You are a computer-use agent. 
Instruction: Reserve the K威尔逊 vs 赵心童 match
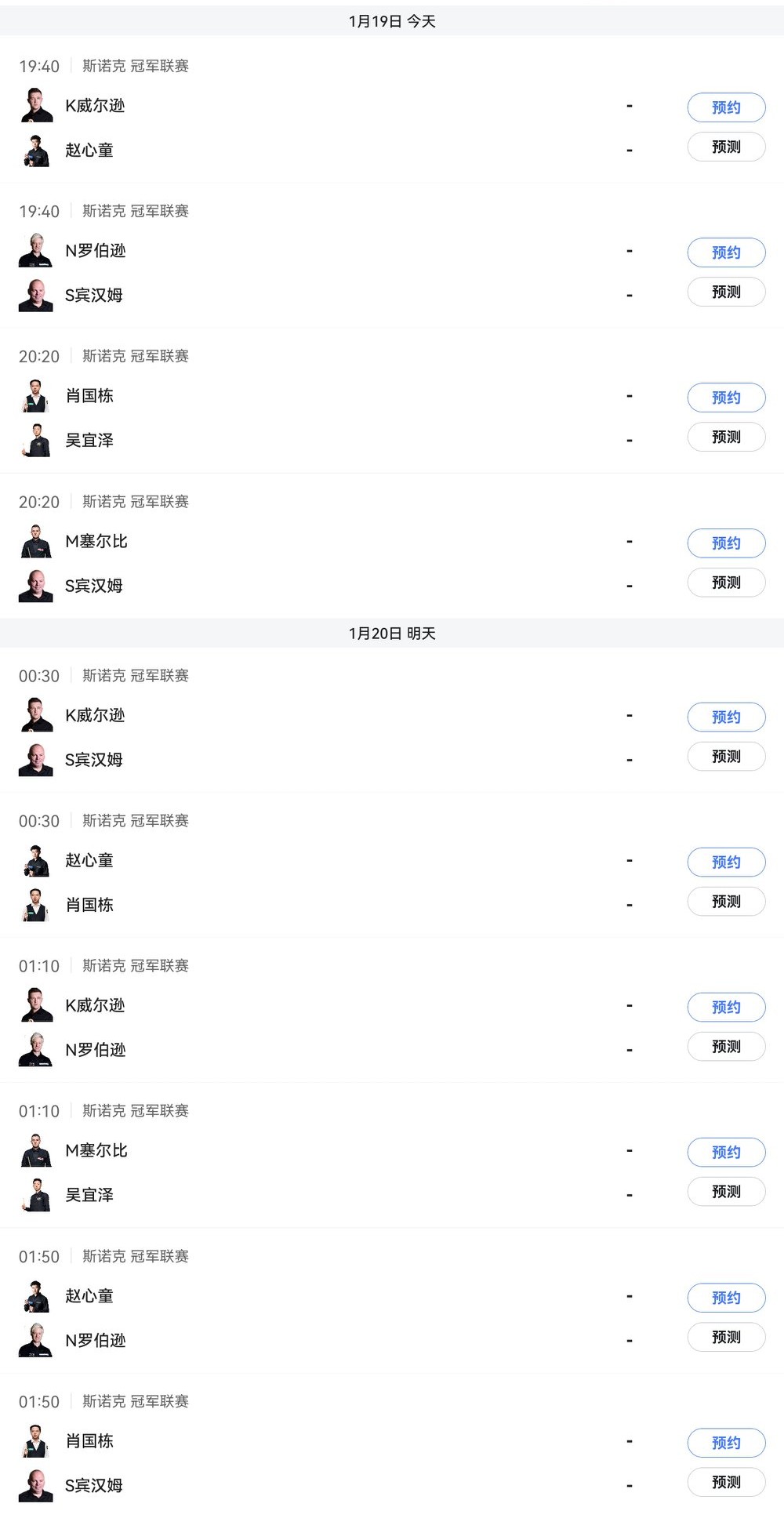(x=726, y=107)
